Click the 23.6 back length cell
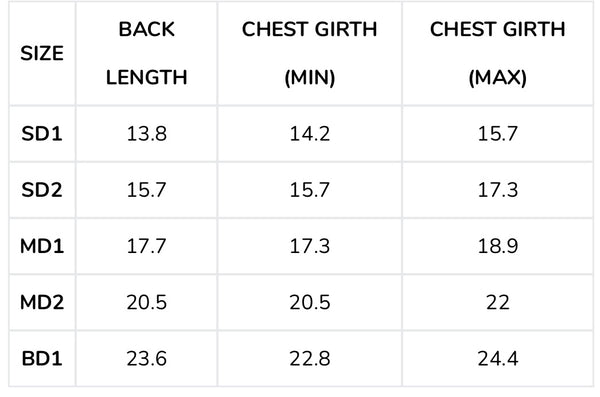This screenshot has height=397, width=600. tap(147, 359)
